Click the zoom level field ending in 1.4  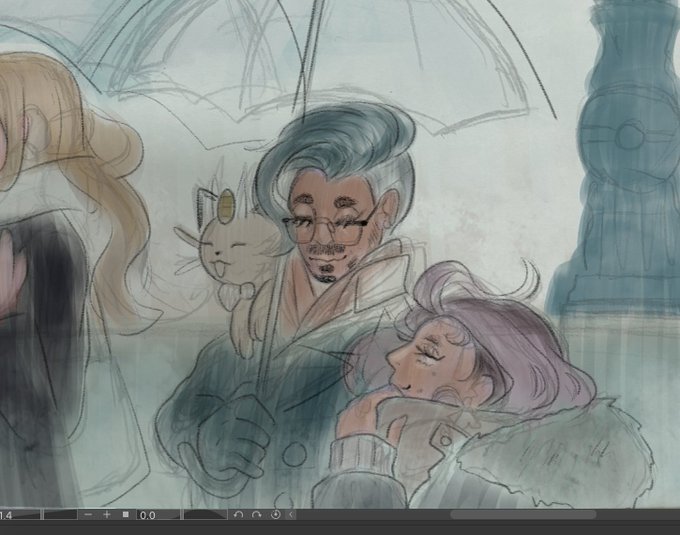pos(20,515)
